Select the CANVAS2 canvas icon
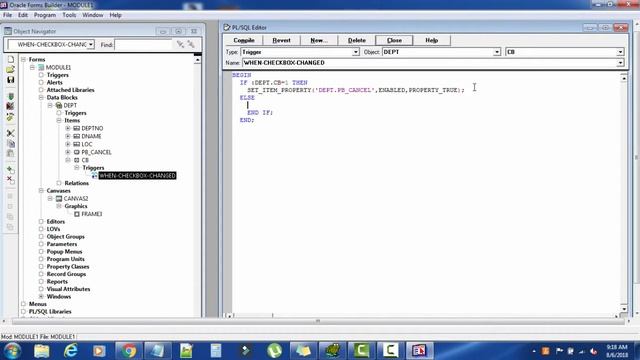Screen dimensions: 640x360 tap(59, 198)
